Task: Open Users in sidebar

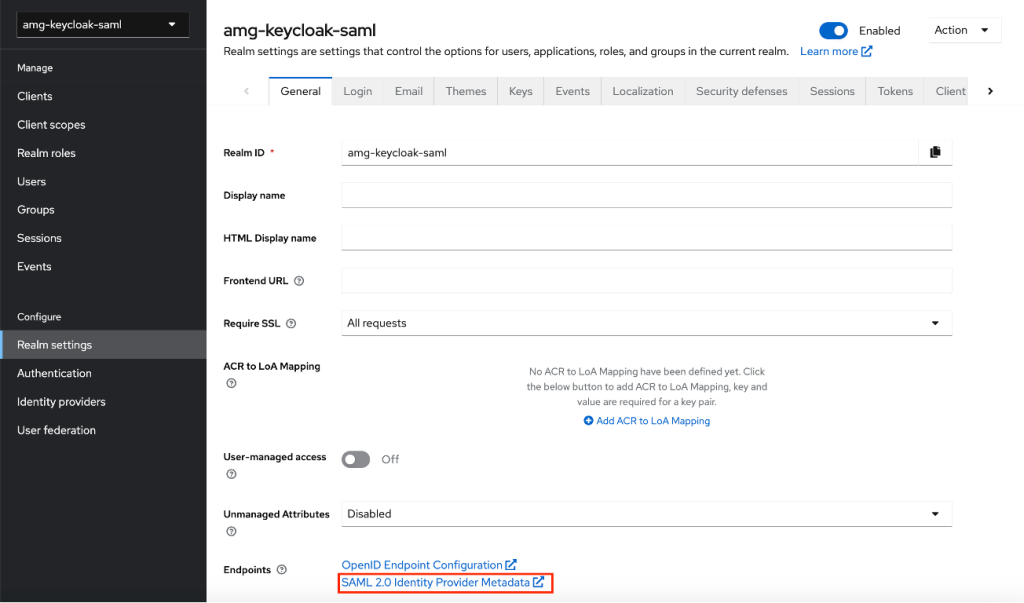Action: point(103,182)
